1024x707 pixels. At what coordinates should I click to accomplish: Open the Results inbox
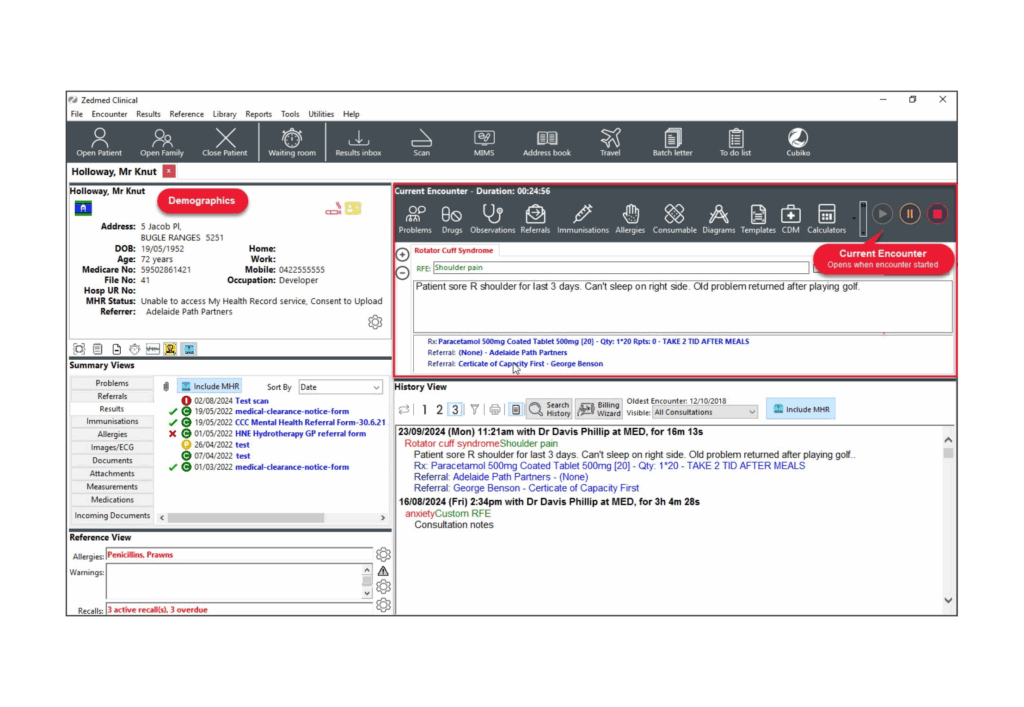coord(358,141)
